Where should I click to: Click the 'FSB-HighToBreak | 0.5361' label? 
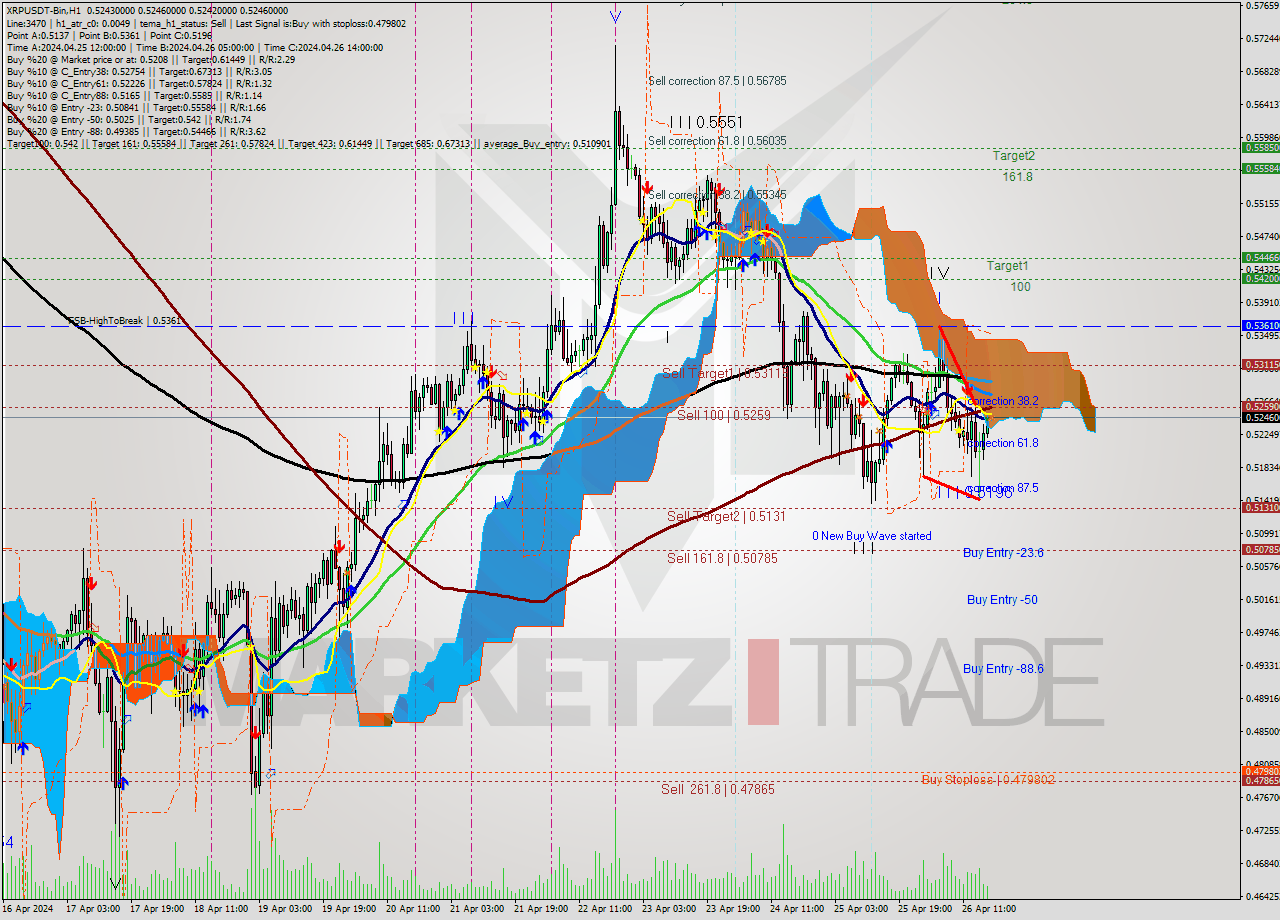coord(126,321)
